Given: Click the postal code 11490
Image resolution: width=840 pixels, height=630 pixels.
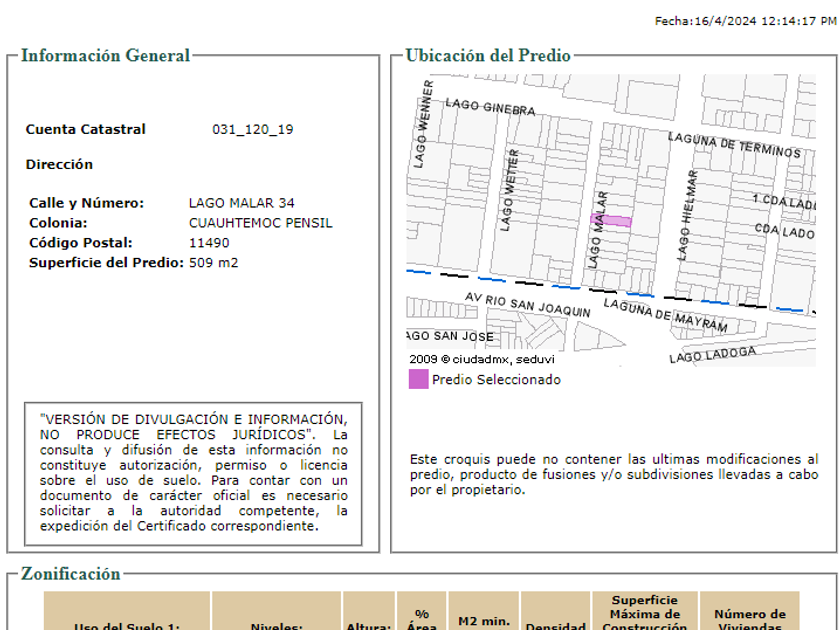Looking at the screenshot, I should (x=209, y=243).
